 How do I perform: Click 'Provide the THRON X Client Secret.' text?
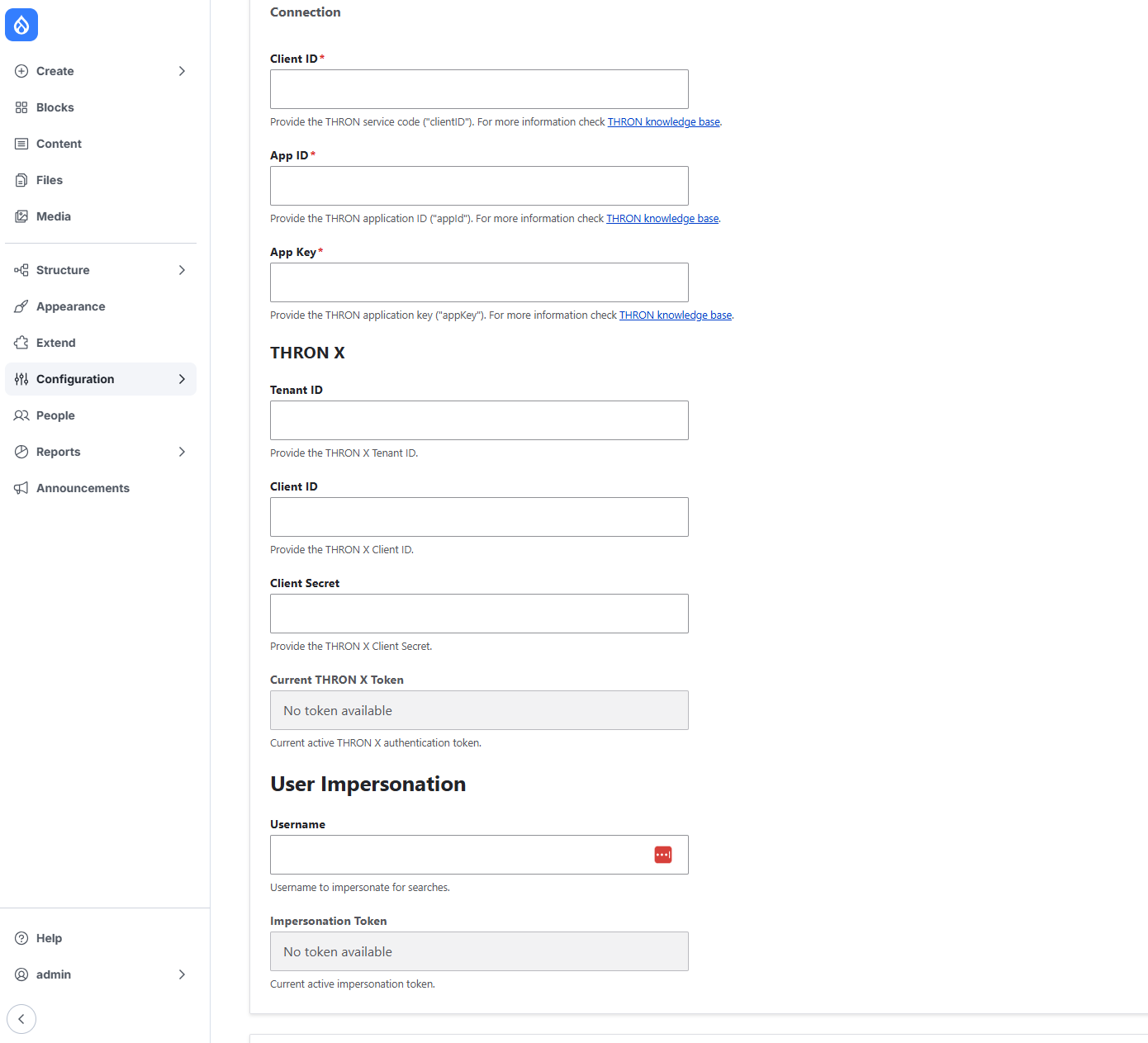click(351, 647)
